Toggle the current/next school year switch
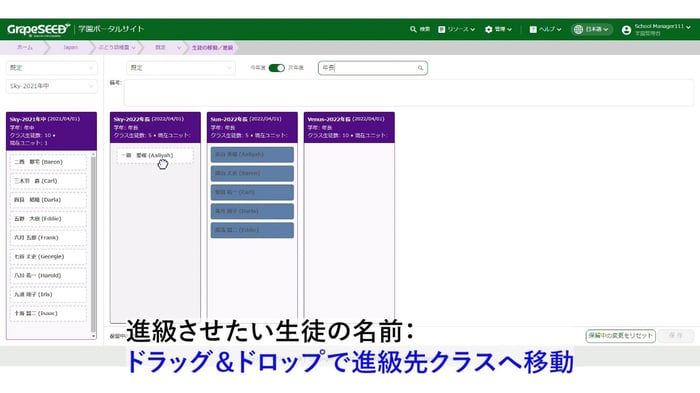Screen dimensions: 700x393 coord(276,67)
